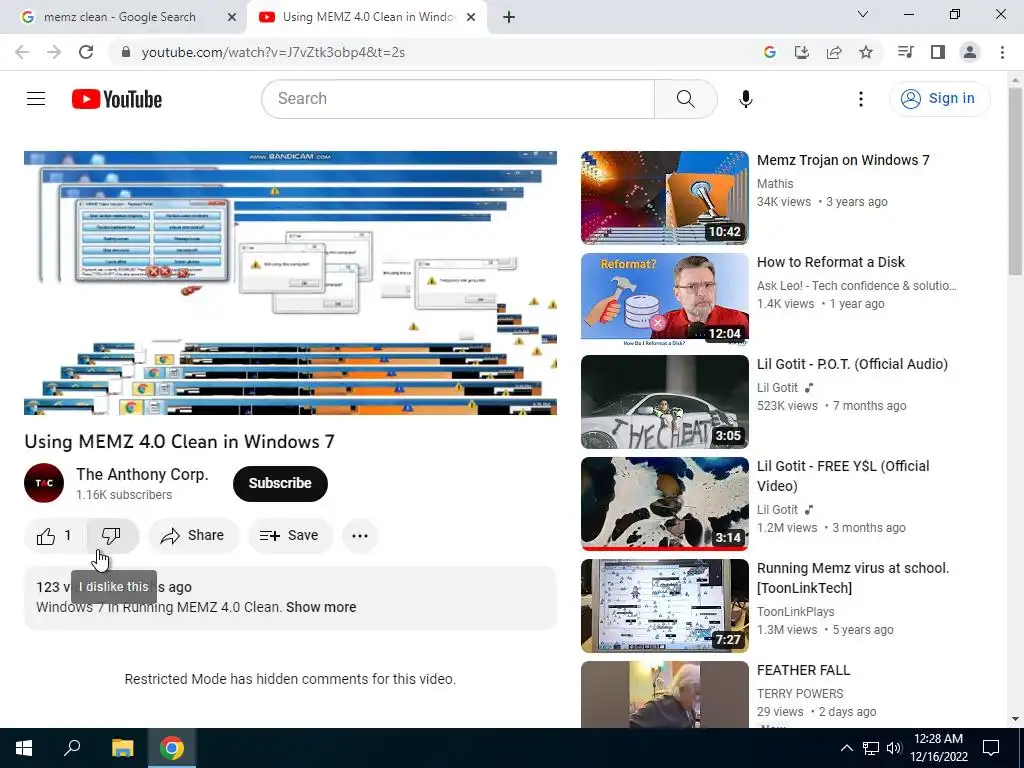Open Chrome three-dot menu
Viewport: 1024px width, 768px height.
[x=1002, y=52]
